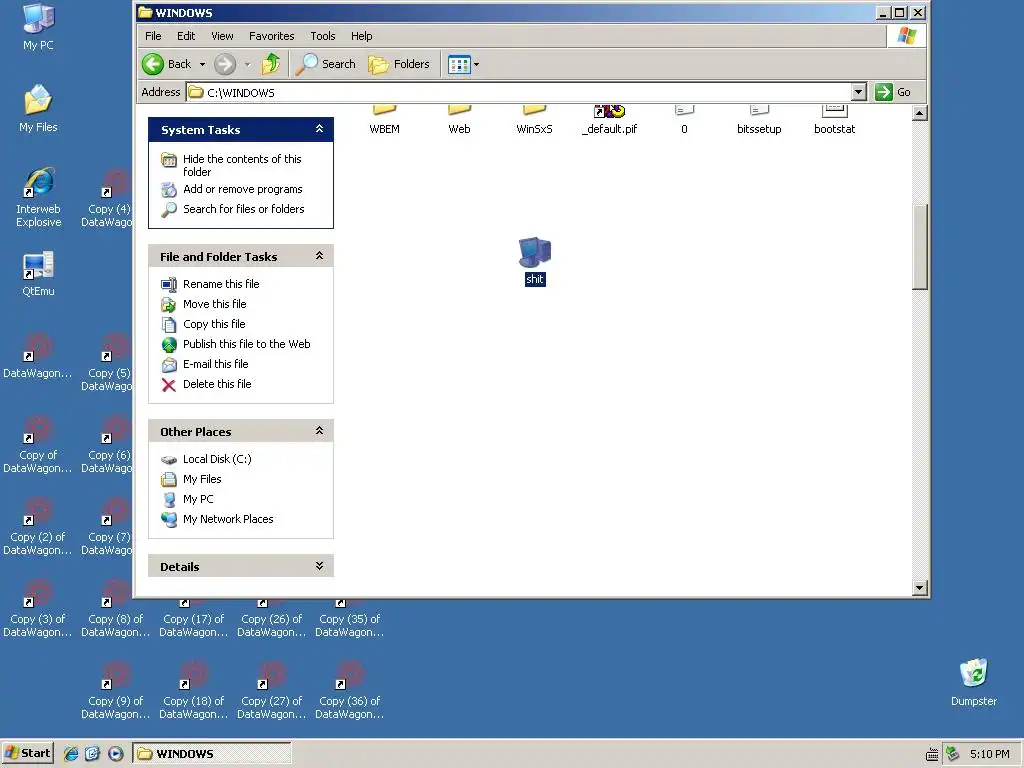The height and width of the screenshot is (768, 1024).
Task: Select the _default.pif file
Action: pos(609,120)
